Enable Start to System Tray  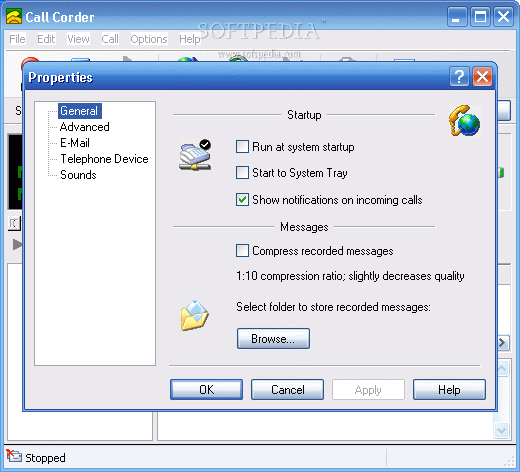point(242,173)
